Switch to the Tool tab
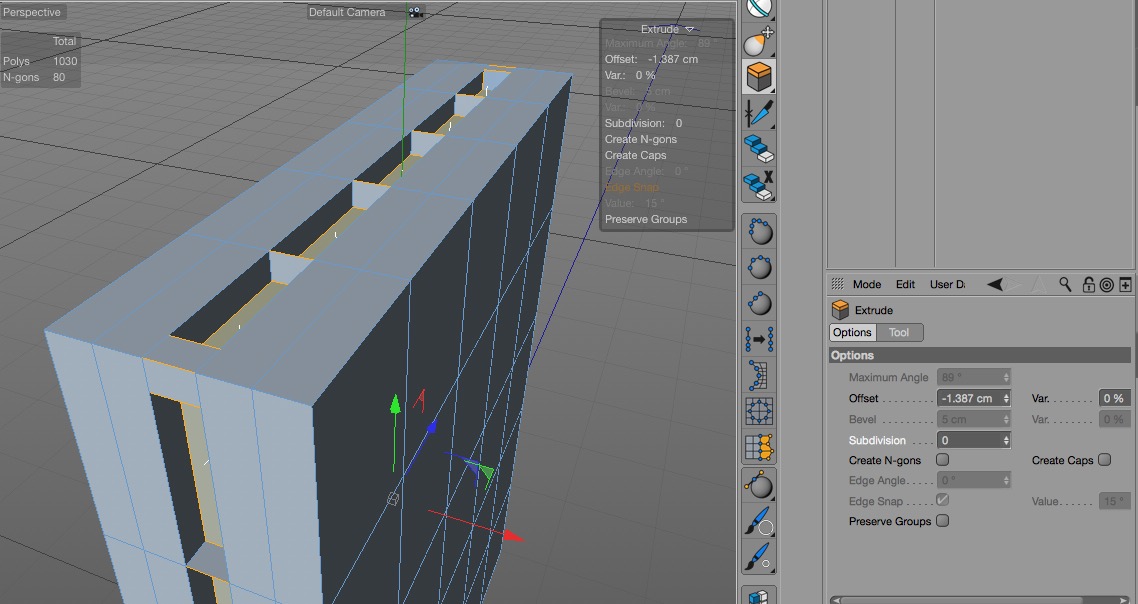 click(x=898, y=332)
